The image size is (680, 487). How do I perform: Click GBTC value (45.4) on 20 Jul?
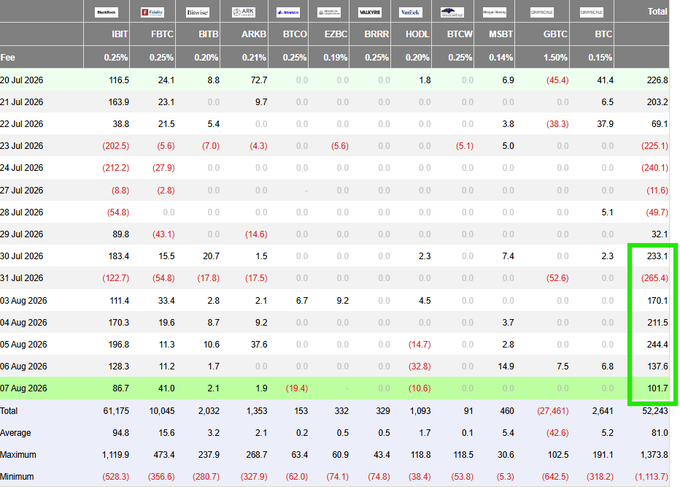[557, 80]
